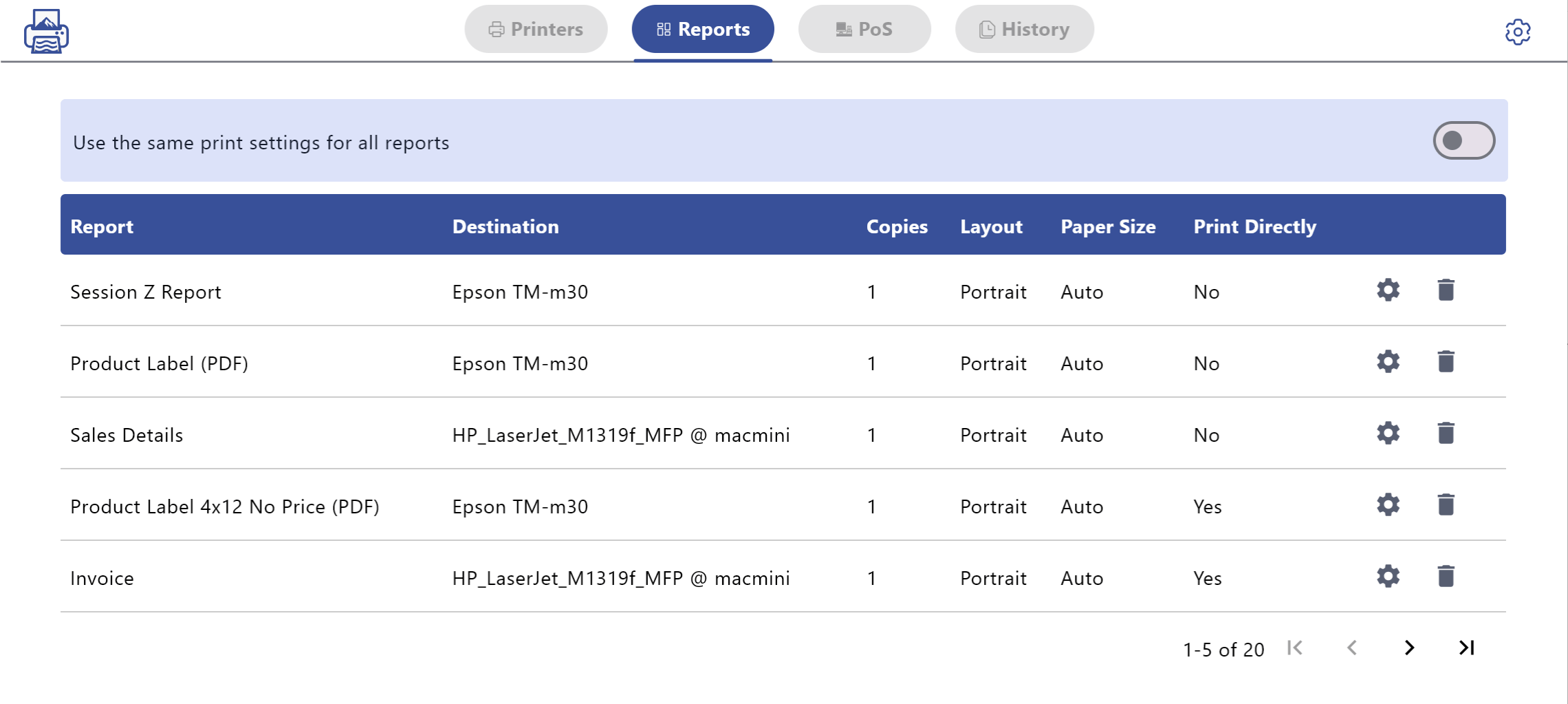The height and width of the screenshot is (704, 1568).
Task: Delete the Sales Details report
Action: 1445,434
